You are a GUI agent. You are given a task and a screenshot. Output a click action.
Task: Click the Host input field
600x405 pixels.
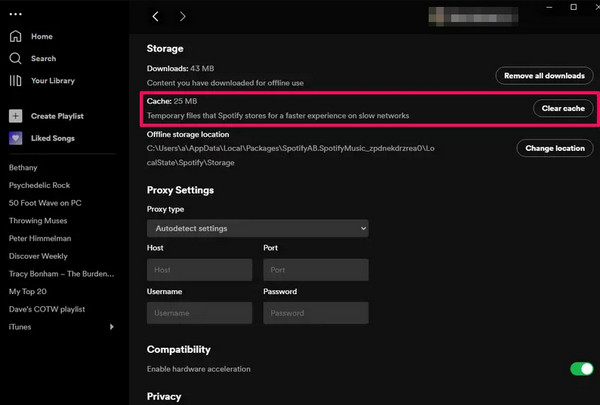tap(199, 269)
